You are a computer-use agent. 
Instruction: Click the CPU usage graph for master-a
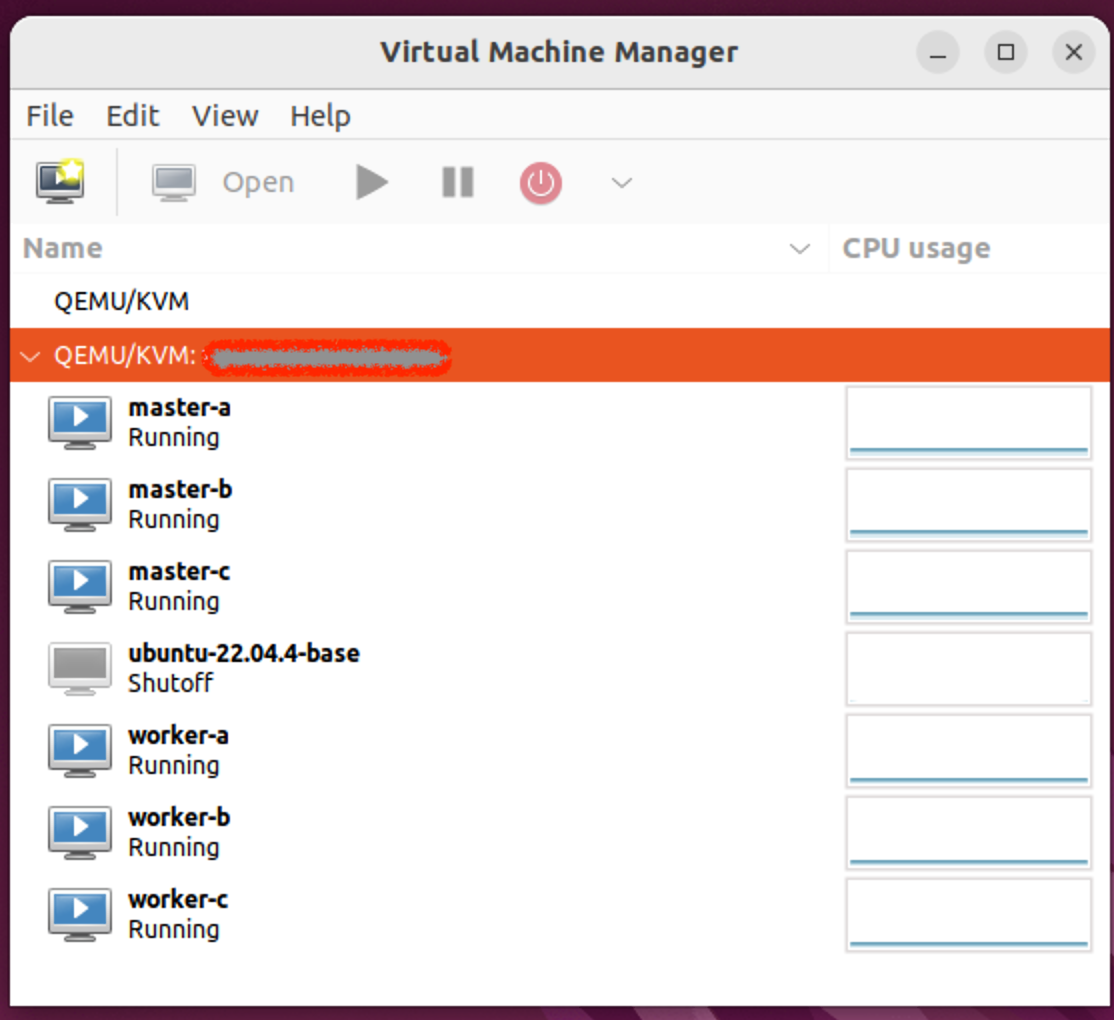(968, 423)
